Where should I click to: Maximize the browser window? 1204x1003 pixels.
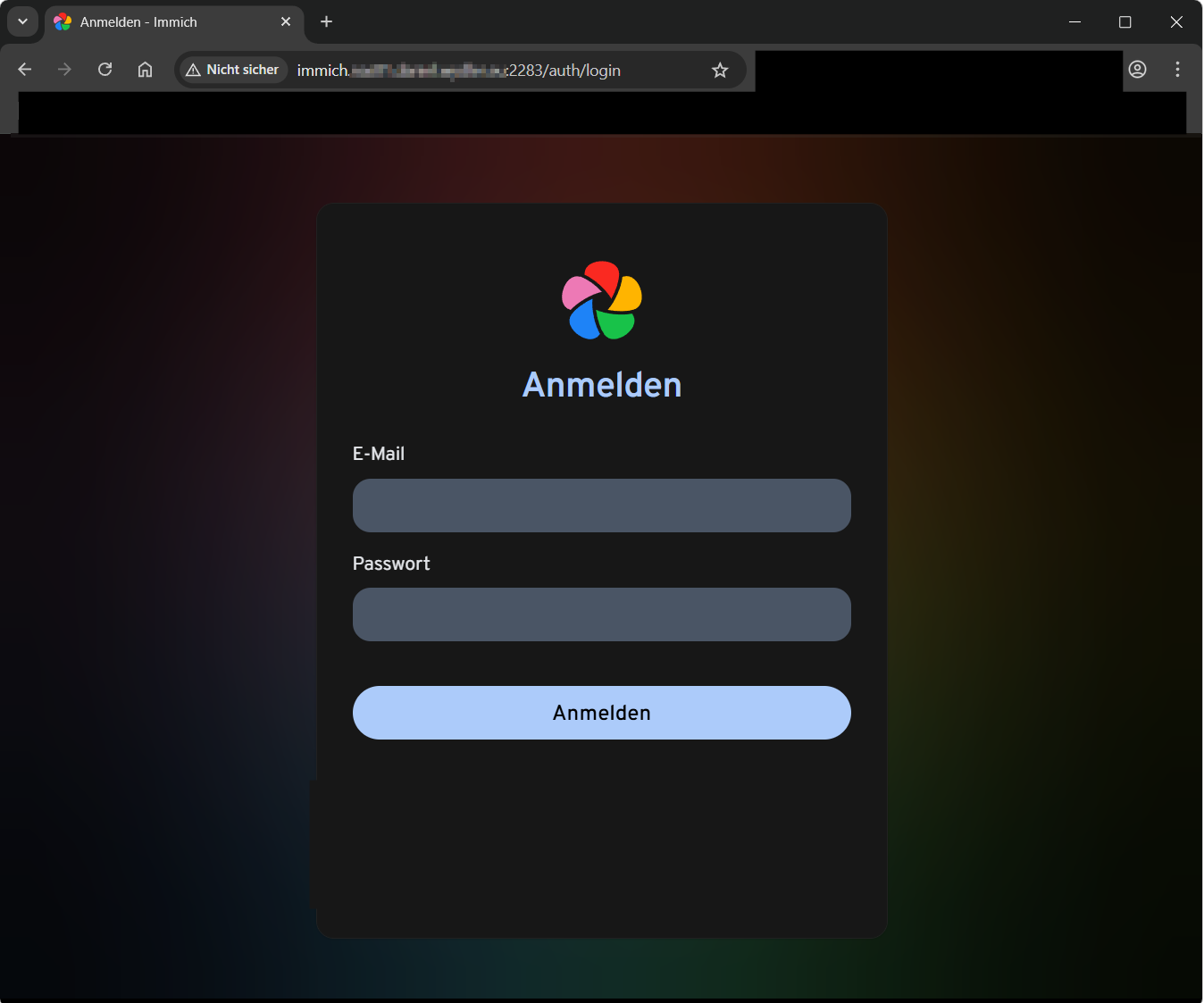click(x=1125, y=21)
